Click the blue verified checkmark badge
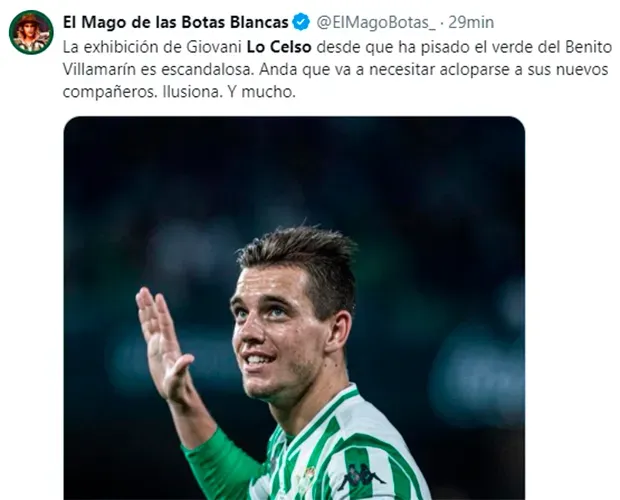 pyautogui.click(x=301, y=22)
